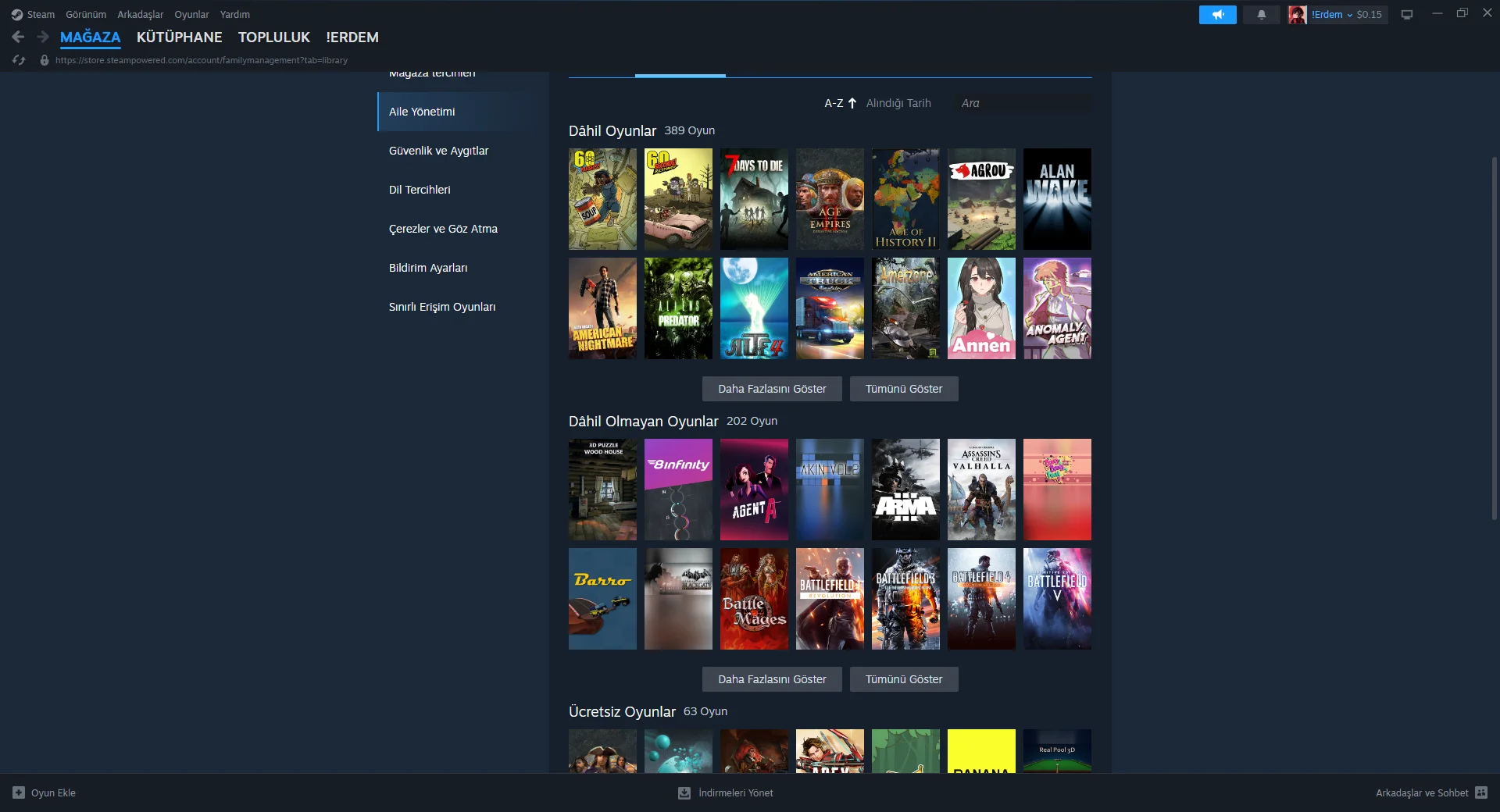
Task: Go back with the back arrow
Action: coord(18,37)
